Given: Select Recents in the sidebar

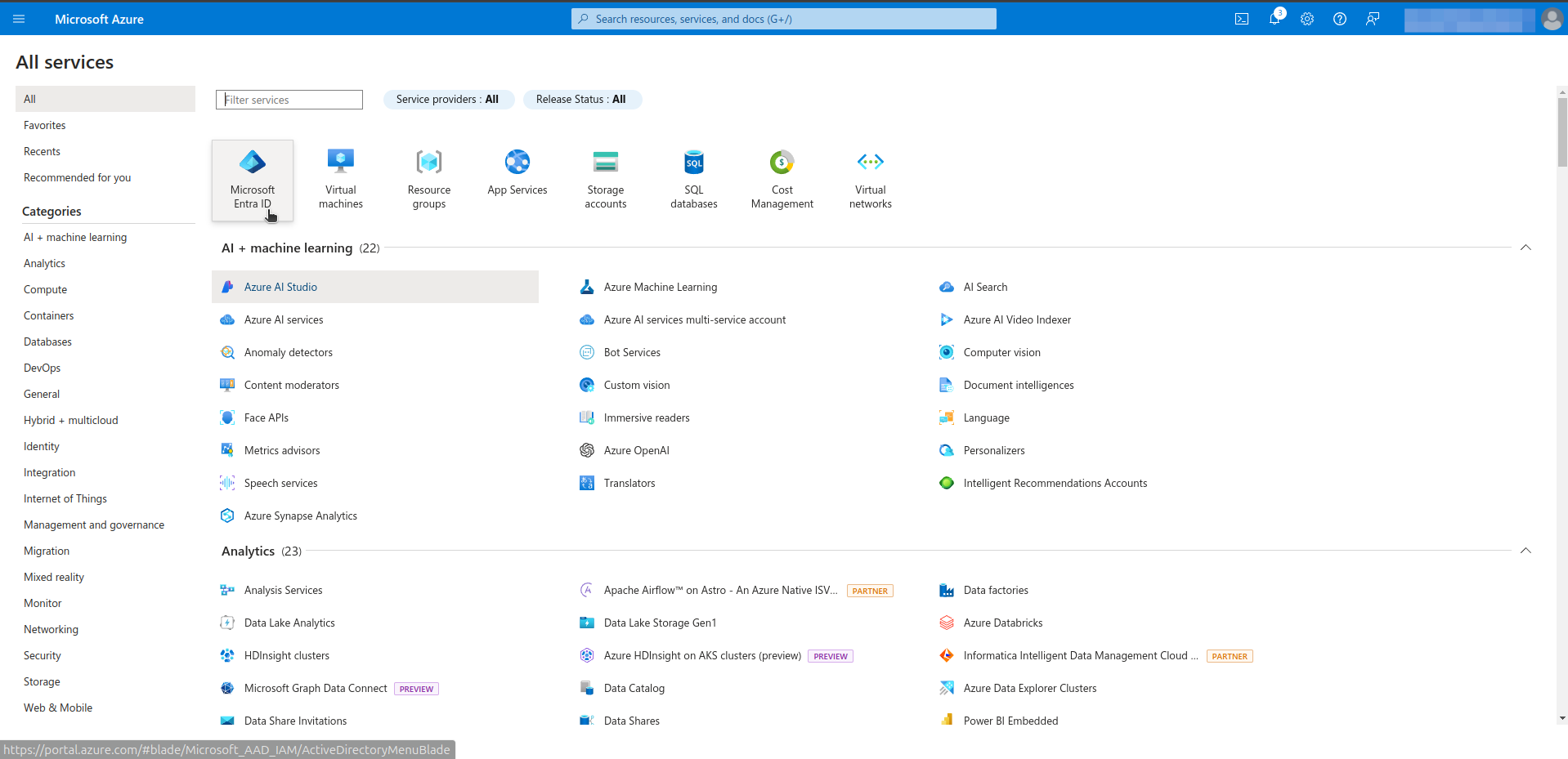Looking at the screenshot, I should [x=42, y=151].
